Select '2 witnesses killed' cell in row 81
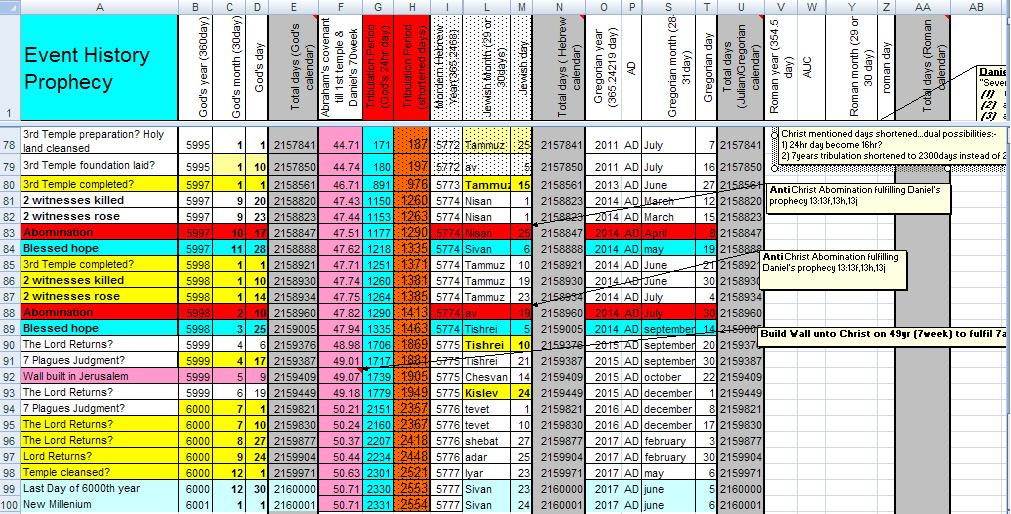1011x514 pixels. click(99, 200)
